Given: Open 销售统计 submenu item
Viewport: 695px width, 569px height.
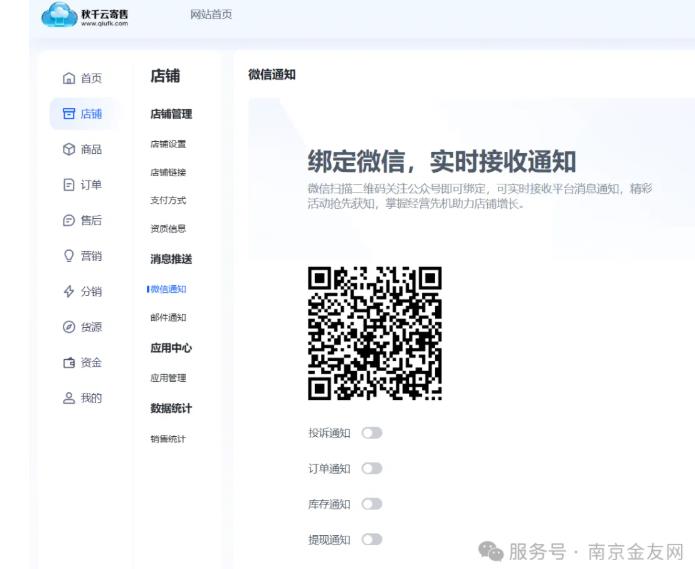Looking at the screenshot, I should (168, 439).
